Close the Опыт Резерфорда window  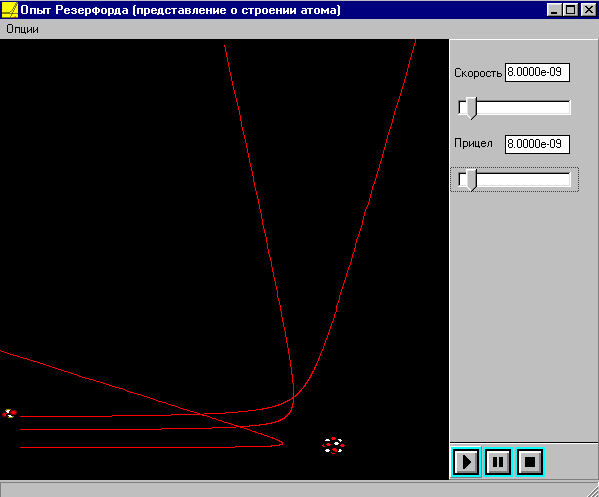click(588, 10)
